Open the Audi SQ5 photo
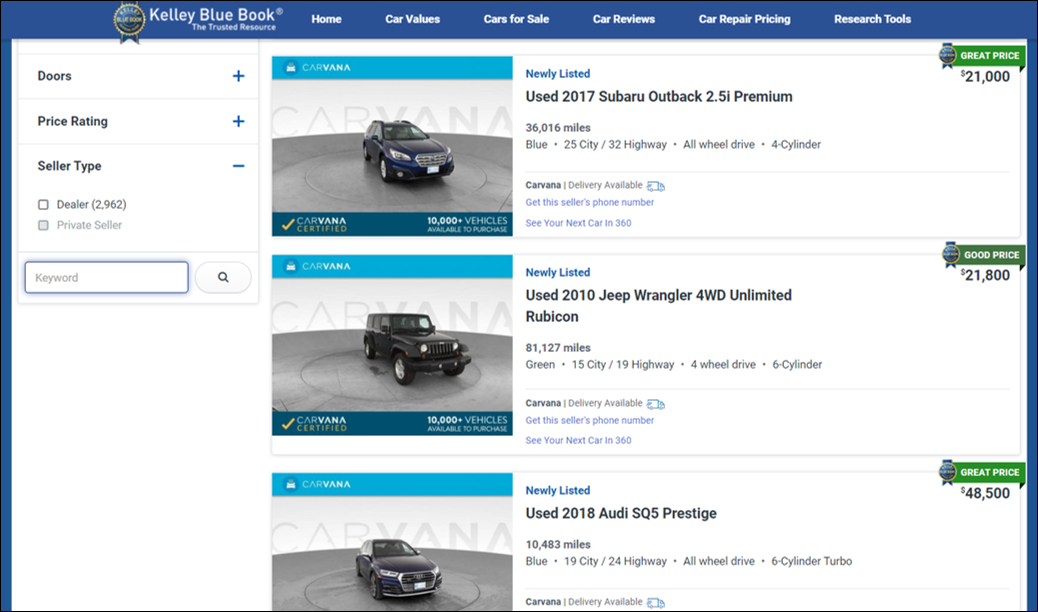The height and width of the screenshot is (612, 1038). [392, 541]
